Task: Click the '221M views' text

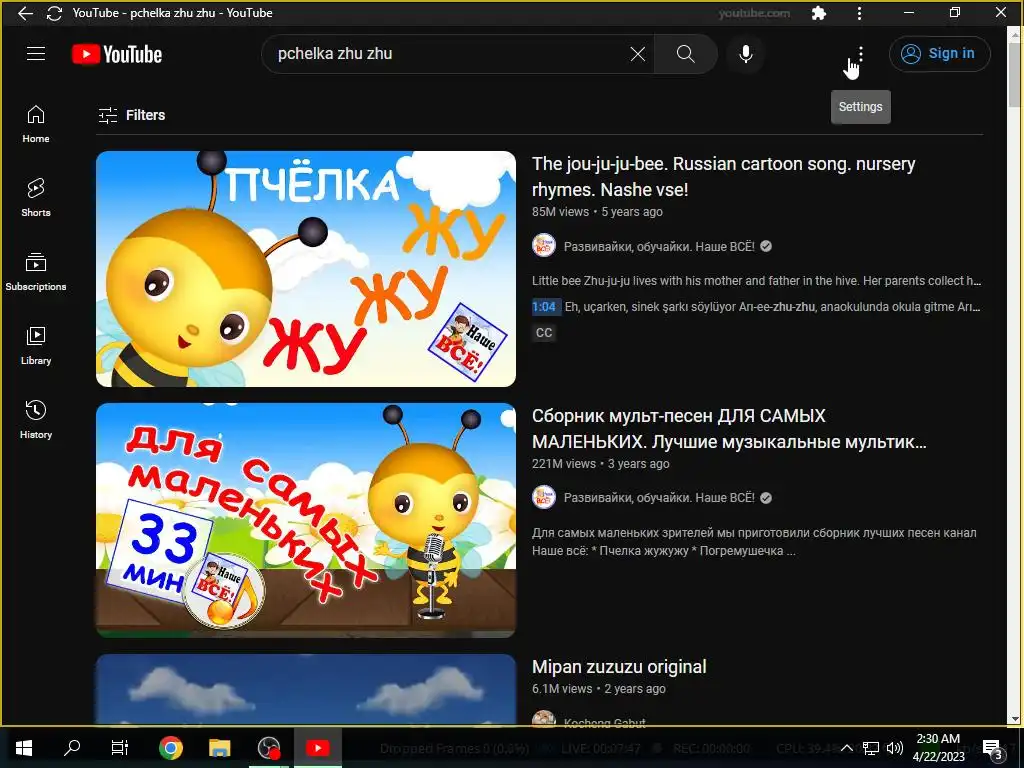Action: (x=564, y=464)
